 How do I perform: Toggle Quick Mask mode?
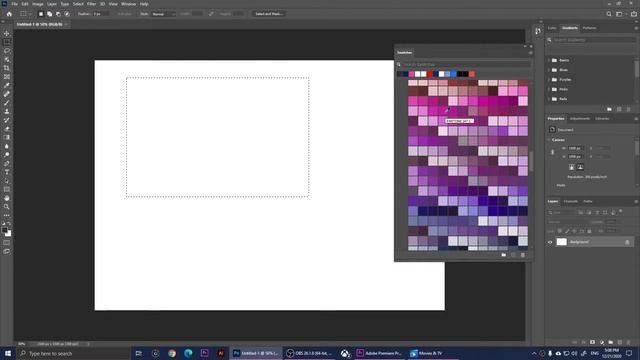click(x=7, y=243)
